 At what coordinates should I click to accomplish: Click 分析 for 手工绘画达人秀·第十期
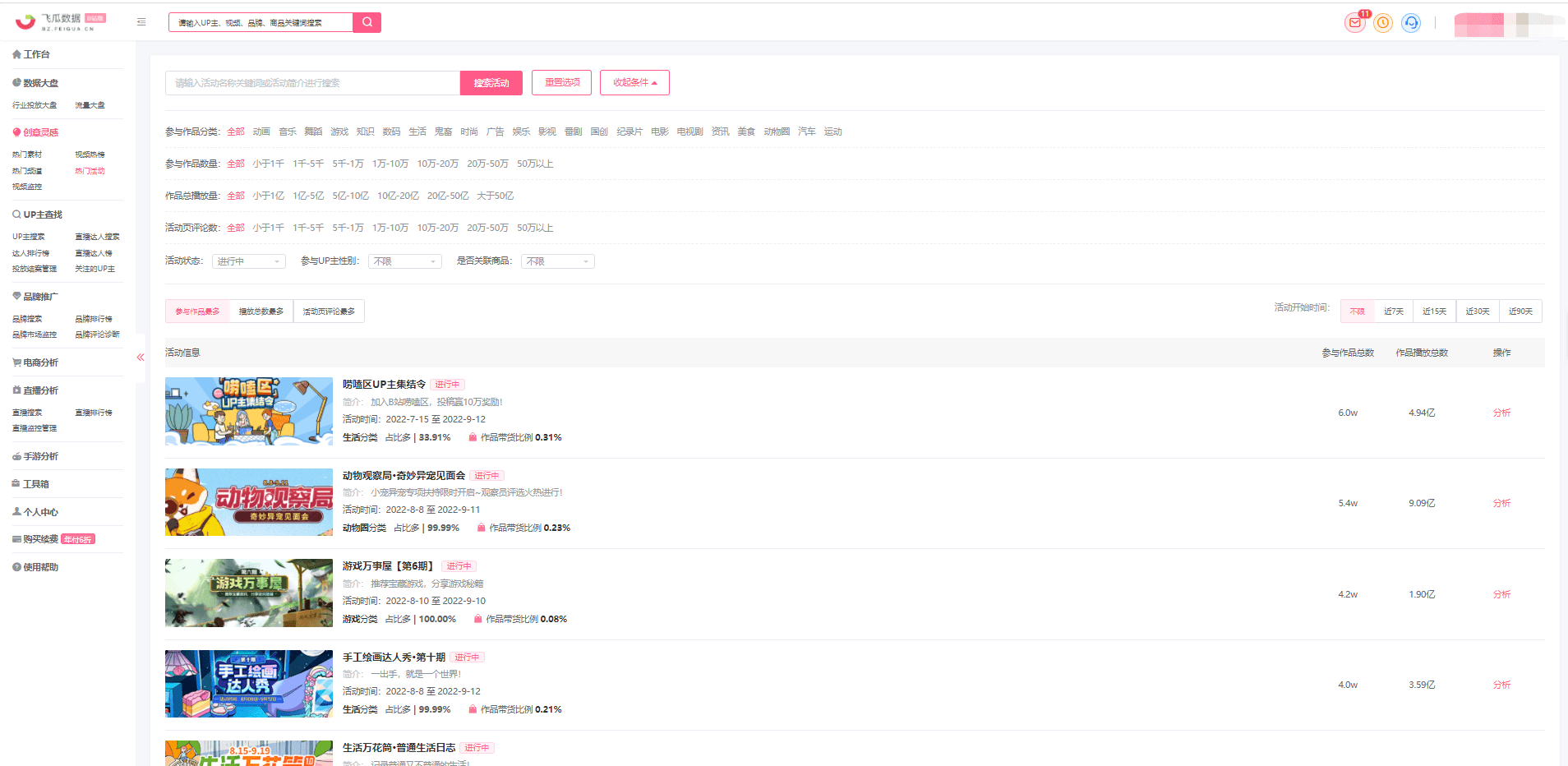click(1501, 685)
